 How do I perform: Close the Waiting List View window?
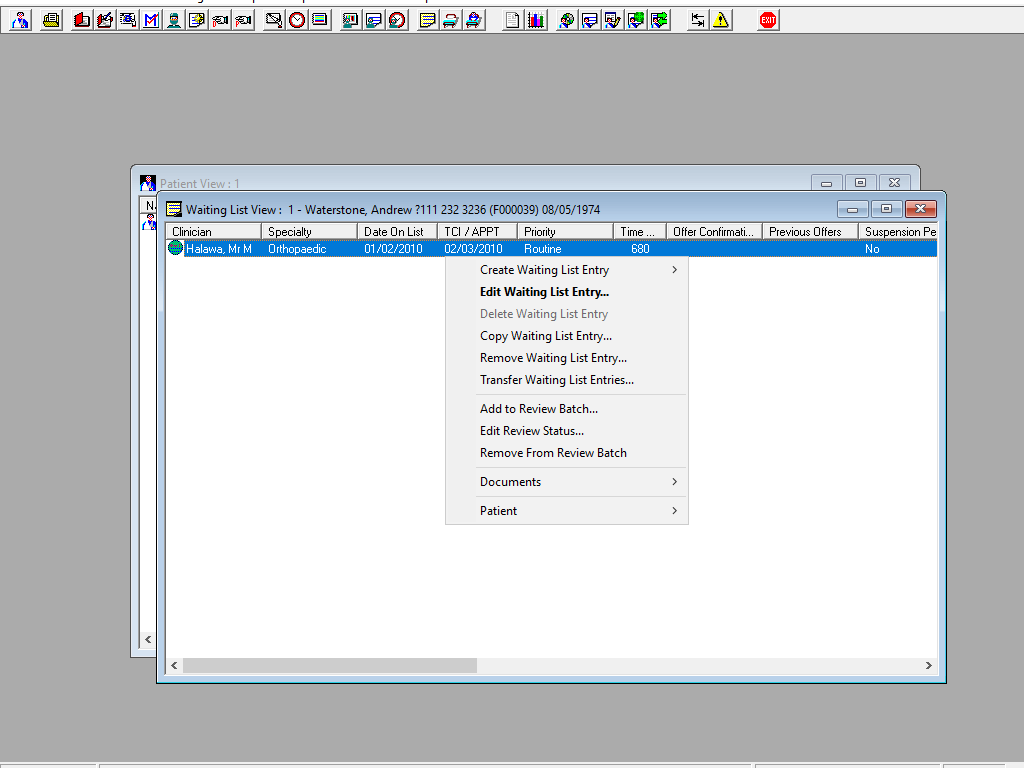click(x=921, y=209)
